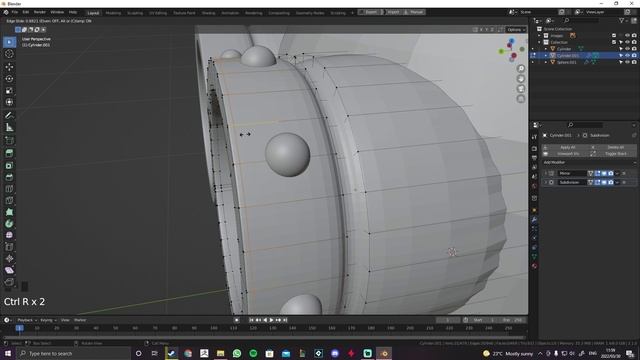Toggle Subdivision modifier viewport display
This screenshot has height=360, width=640.
(604, 182)
